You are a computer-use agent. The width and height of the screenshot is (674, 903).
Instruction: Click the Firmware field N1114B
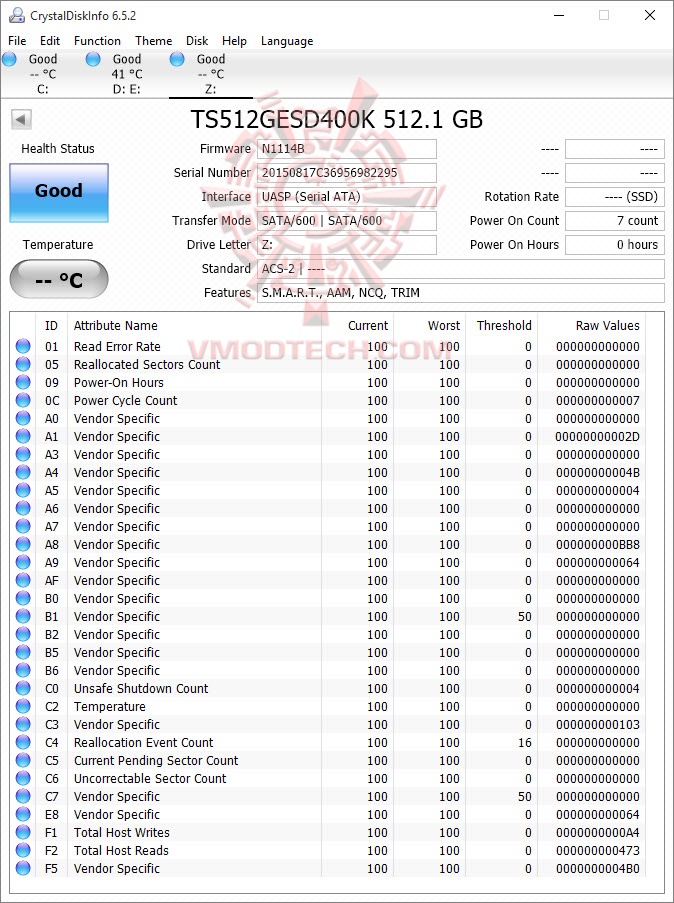(346, 149)
